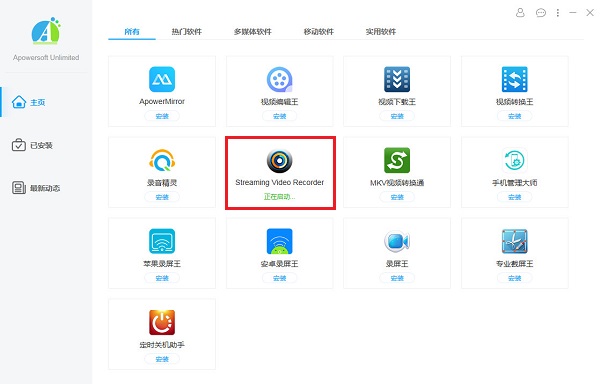Click the 视频下载王 download icon
The width and height of the screenshot is (600, 384).
[x=397, y=79]
